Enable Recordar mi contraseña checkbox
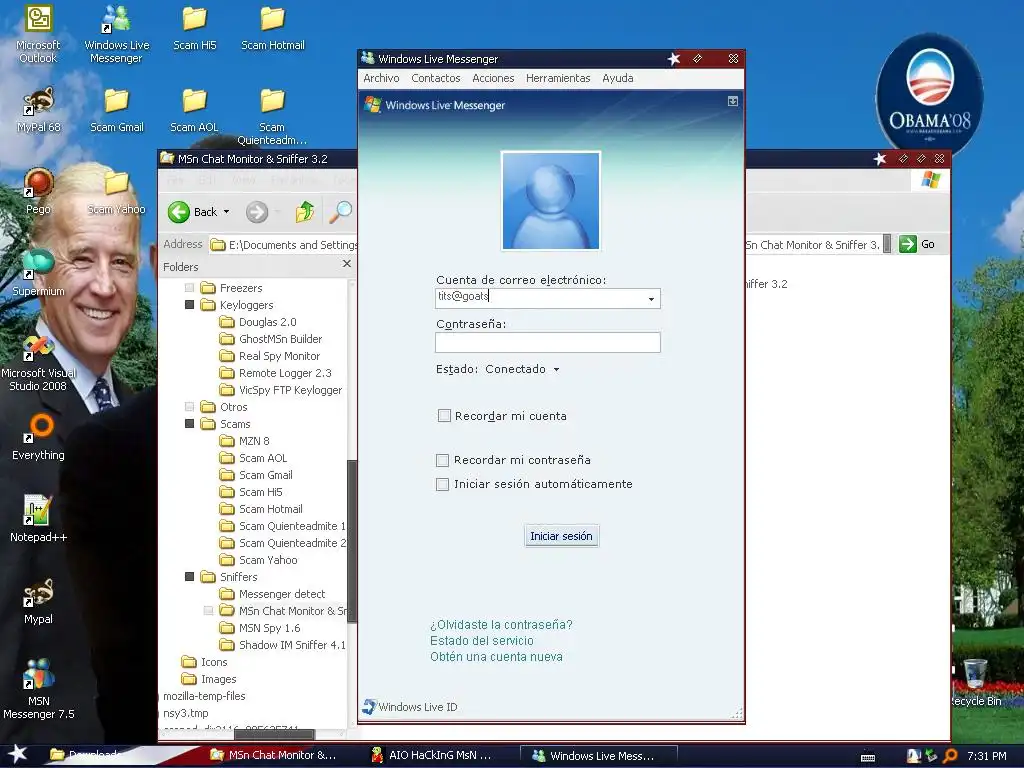 (x=442, y=460)
